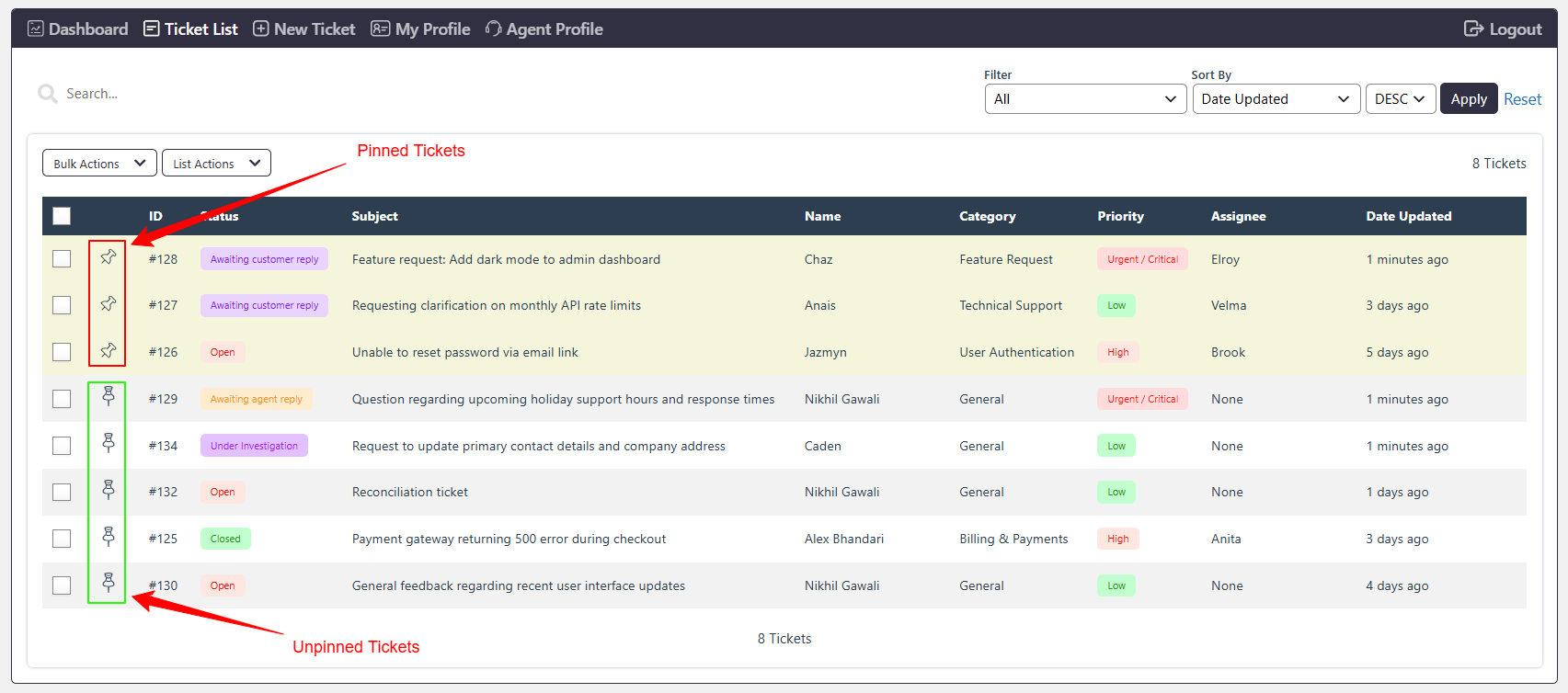Image resolution: width=1568 pixels, height=693 pixels.
Task: Click the search magnifier icon
Action: pyautogui.click(x=47, y=94)
